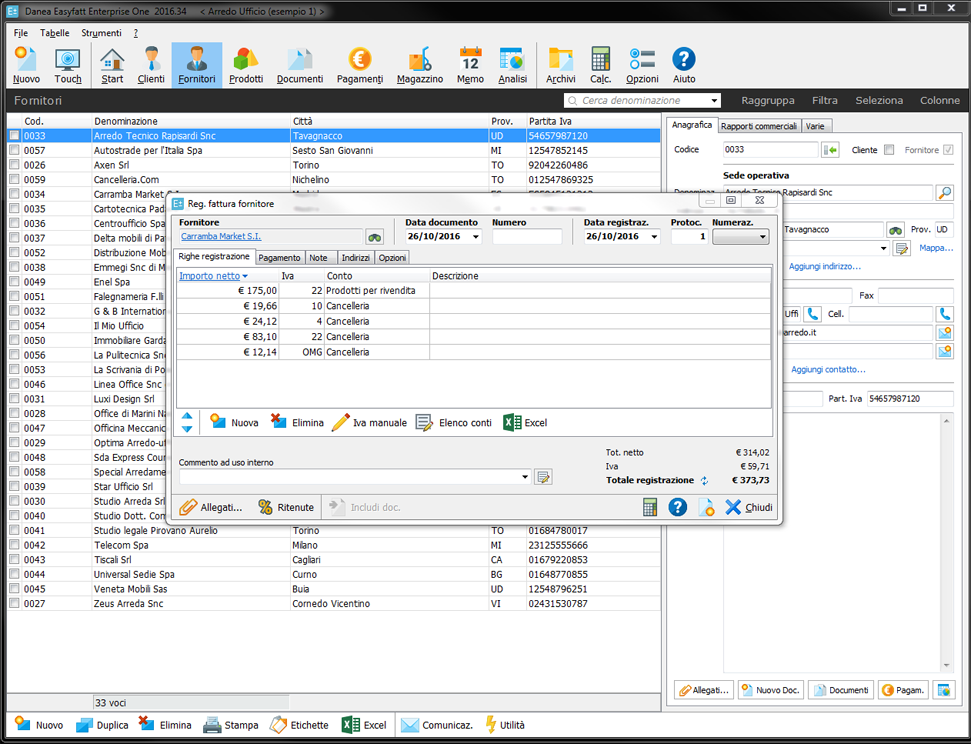Open the File menu
971x744 pixels.
click(20, 33)
